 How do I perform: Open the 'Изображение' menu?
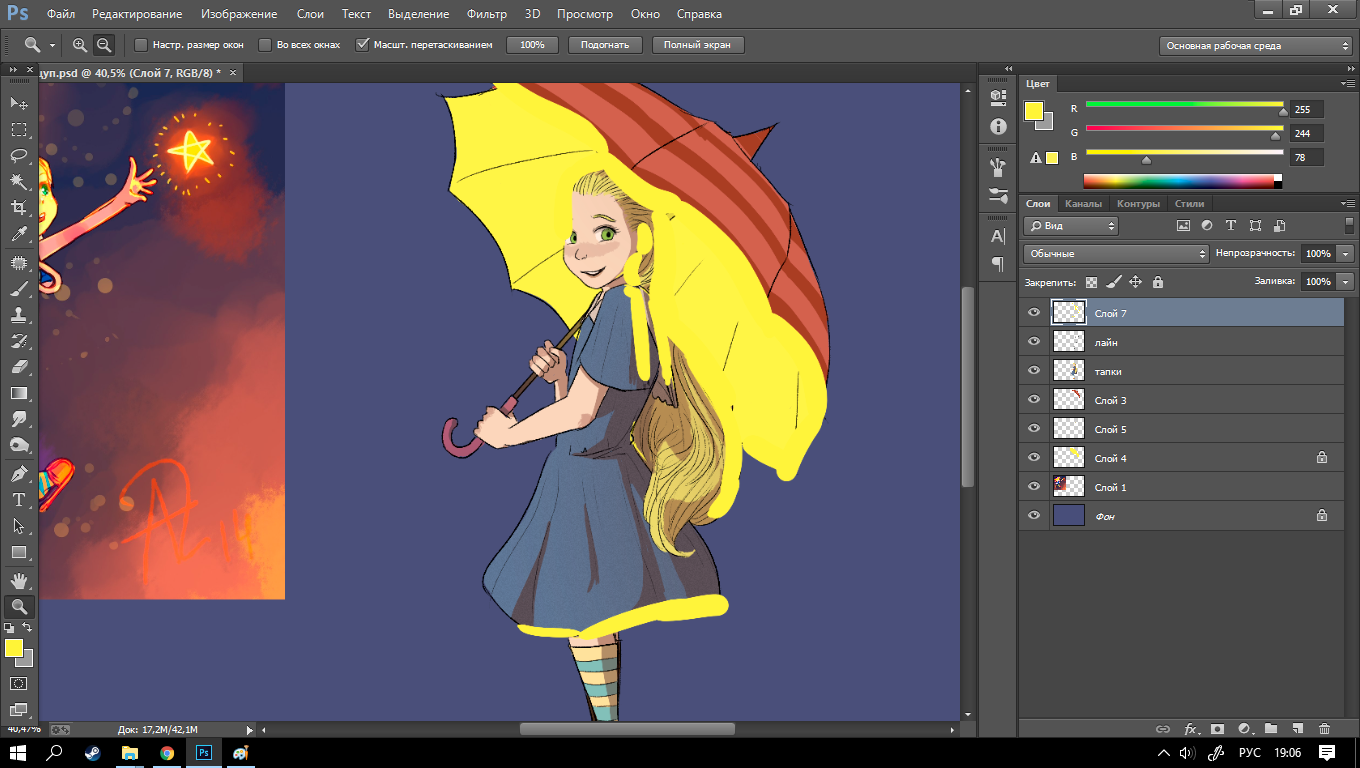tap(239, 14)
